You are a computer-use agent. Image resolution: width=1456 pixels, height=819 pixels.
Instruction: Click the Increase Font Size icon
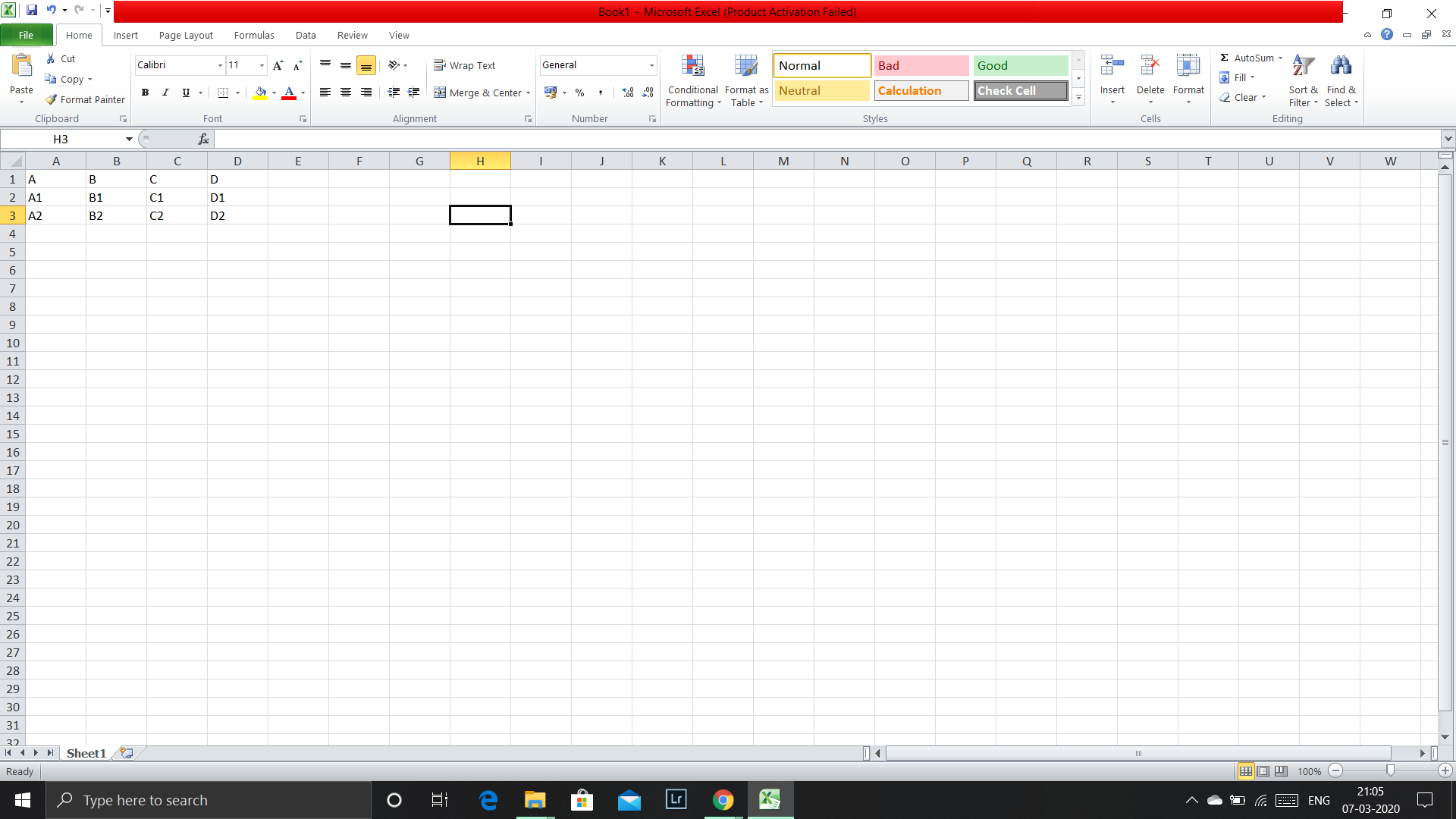tap(278, 65)
